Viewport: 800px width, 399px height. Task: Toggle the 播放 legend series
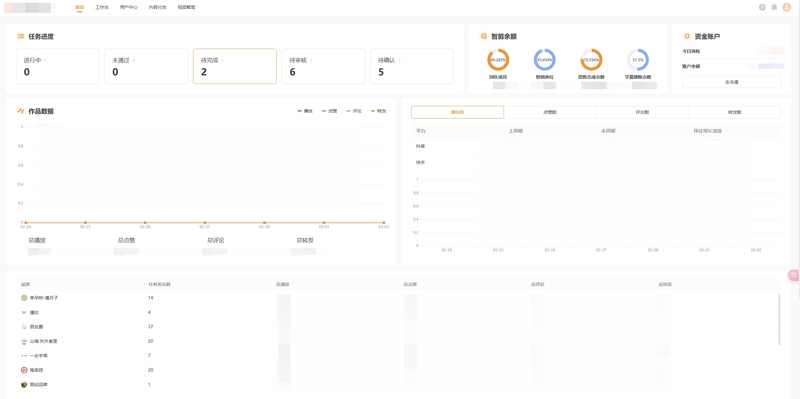coord(305,111)
